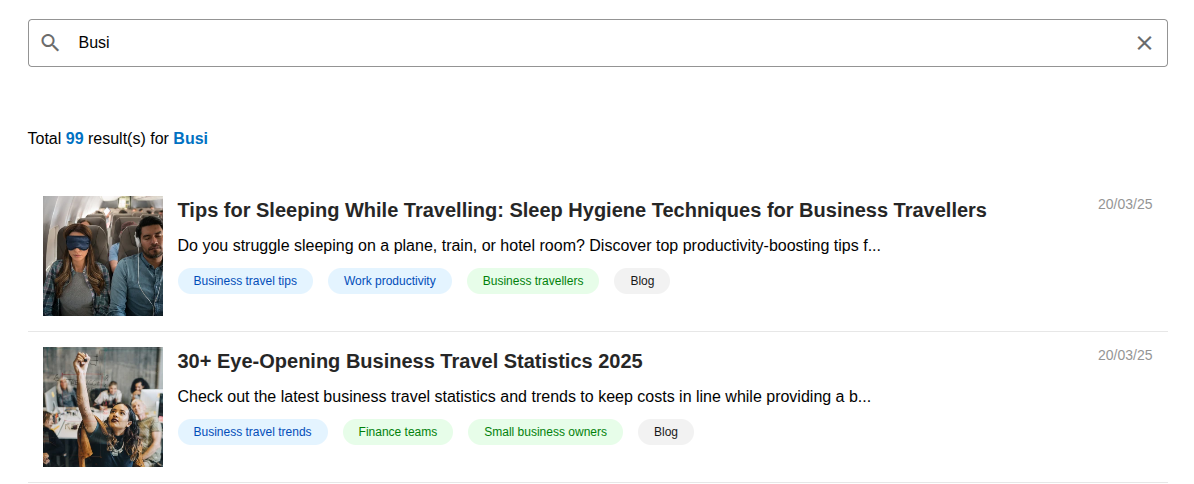Viewport: 1194px width, 484px height.
Task: Choose the "Small business owners" tag
Action: [x=545, y=432]
